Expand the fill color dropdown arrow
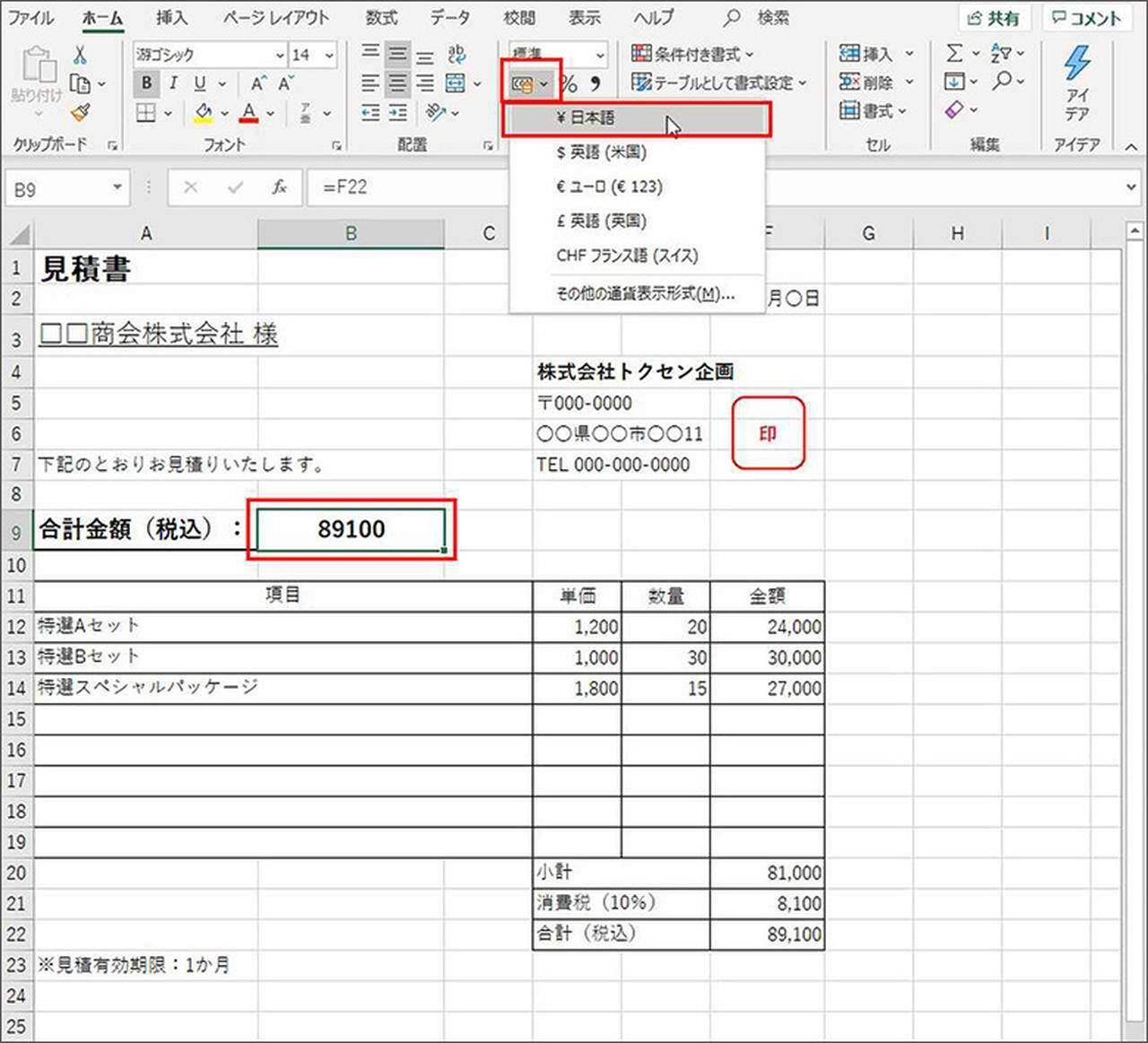 tap(224, 114)
